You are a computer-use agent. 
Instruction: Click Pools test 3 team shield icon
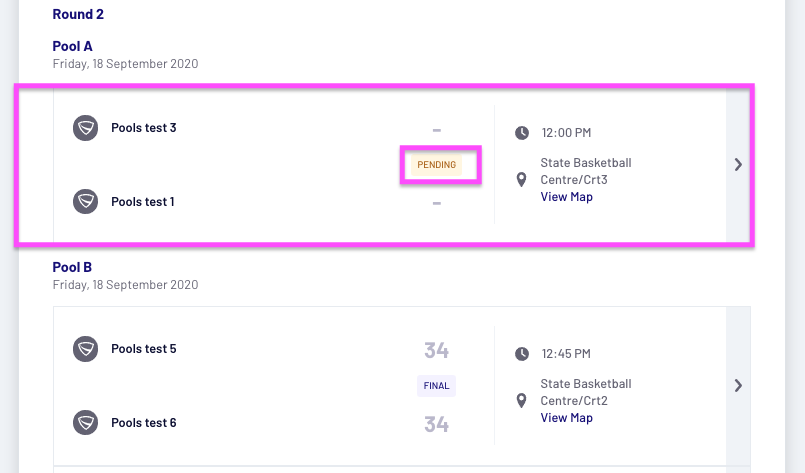86,128
